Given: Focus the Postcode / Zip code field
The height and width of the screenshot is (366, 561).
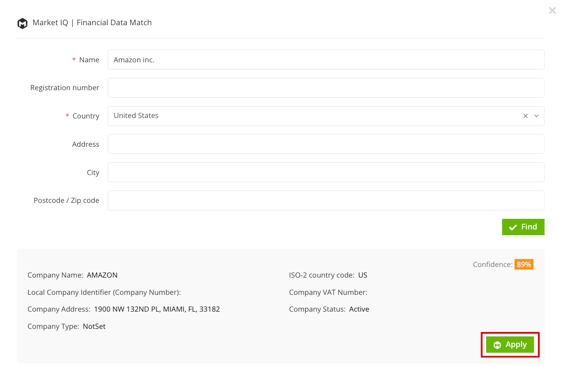Looking at the screenshot, I should click(326, 200).
